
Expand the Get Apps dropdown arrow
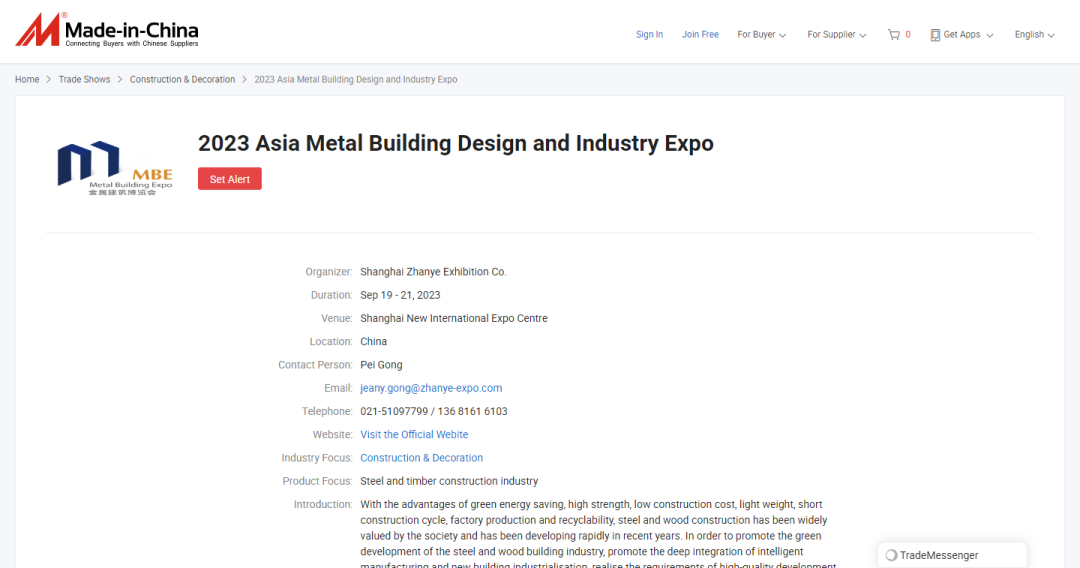click(990, 35)
